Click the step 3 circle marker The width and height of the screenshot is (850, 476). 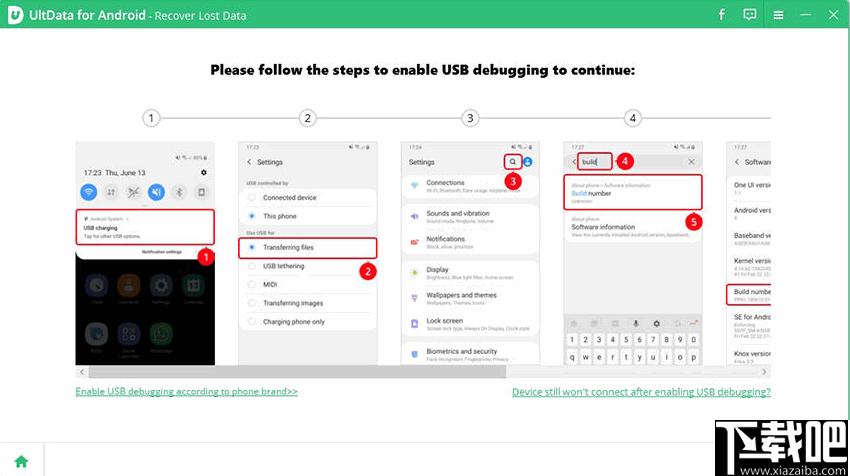pos(470,118)
